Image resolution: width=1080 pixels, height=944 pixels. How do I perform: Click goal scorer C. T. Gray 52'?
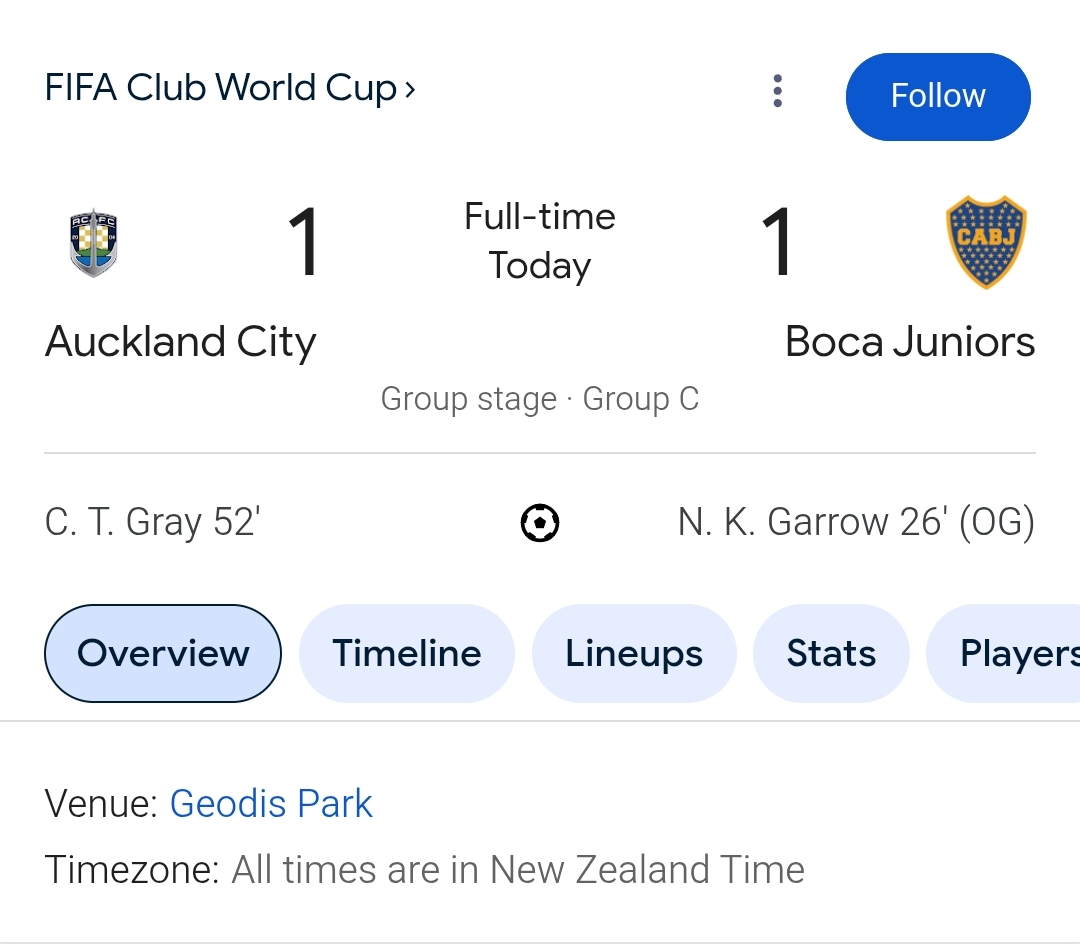(153, 522)
